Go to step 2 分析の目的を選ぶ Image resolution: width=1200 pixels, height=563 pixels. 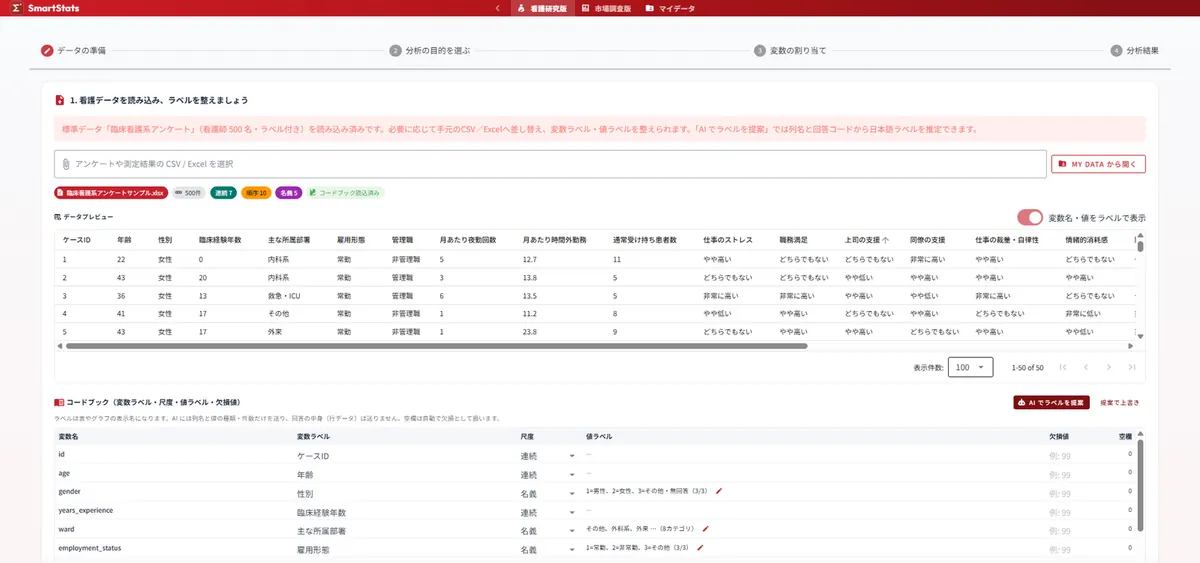pos(430,50)
